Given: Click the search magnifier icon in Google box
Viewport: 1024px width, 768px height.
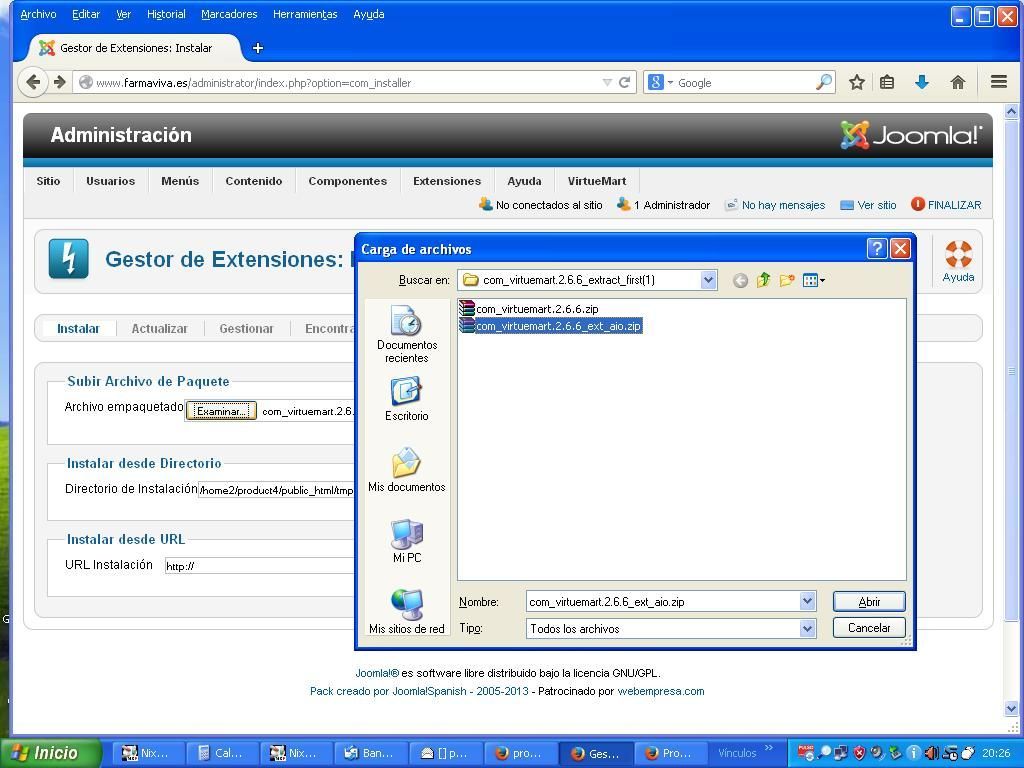Looking at the screenshot, I should [x=824, y=82].
